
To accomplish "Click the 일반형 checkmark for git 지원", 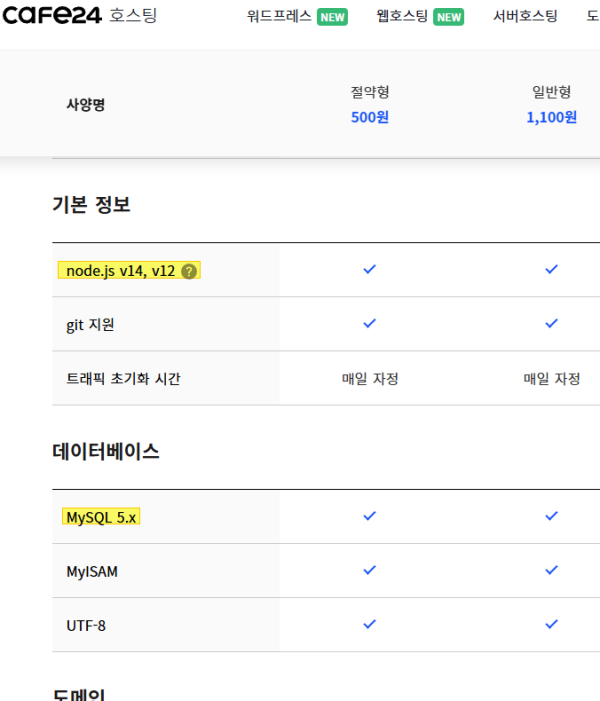I will tap(551, 324).
